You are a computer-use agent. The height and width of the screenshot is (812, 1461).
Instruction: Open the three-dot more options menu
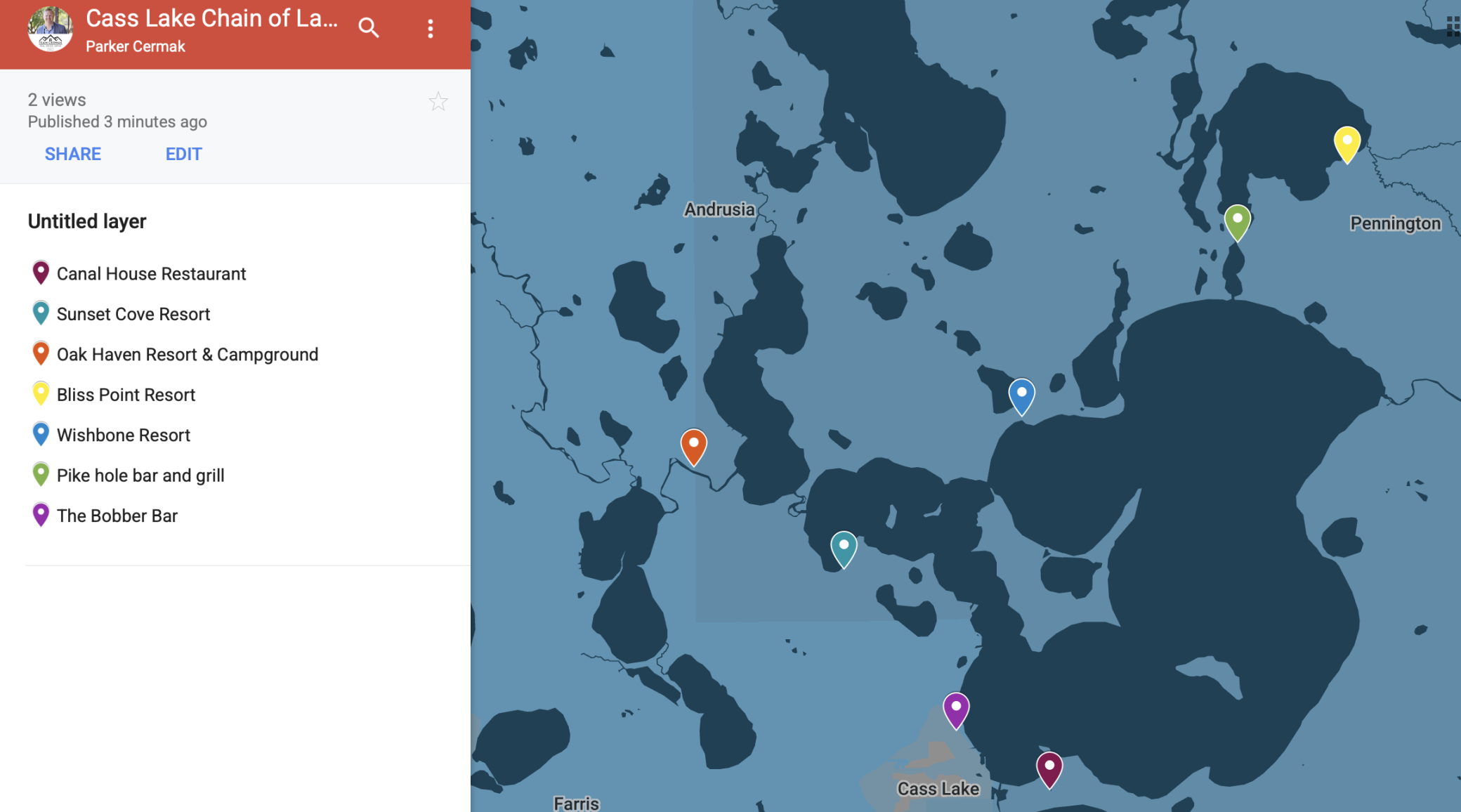point(431,29)
